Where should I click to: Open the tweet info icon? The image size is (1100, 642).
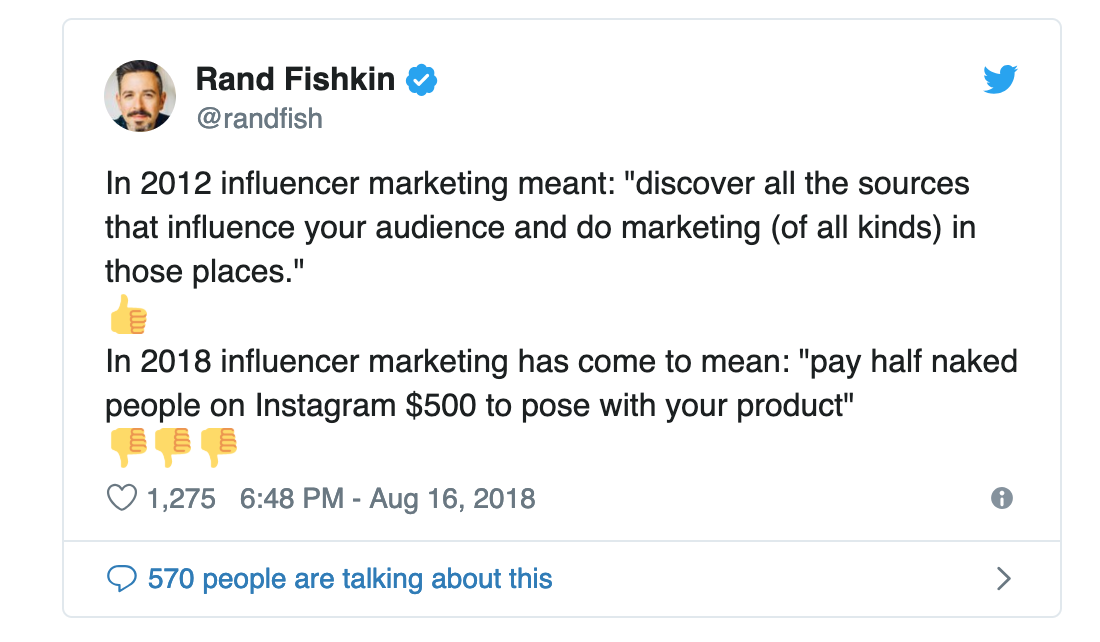pyautogui.click(x=1001, y=498)
